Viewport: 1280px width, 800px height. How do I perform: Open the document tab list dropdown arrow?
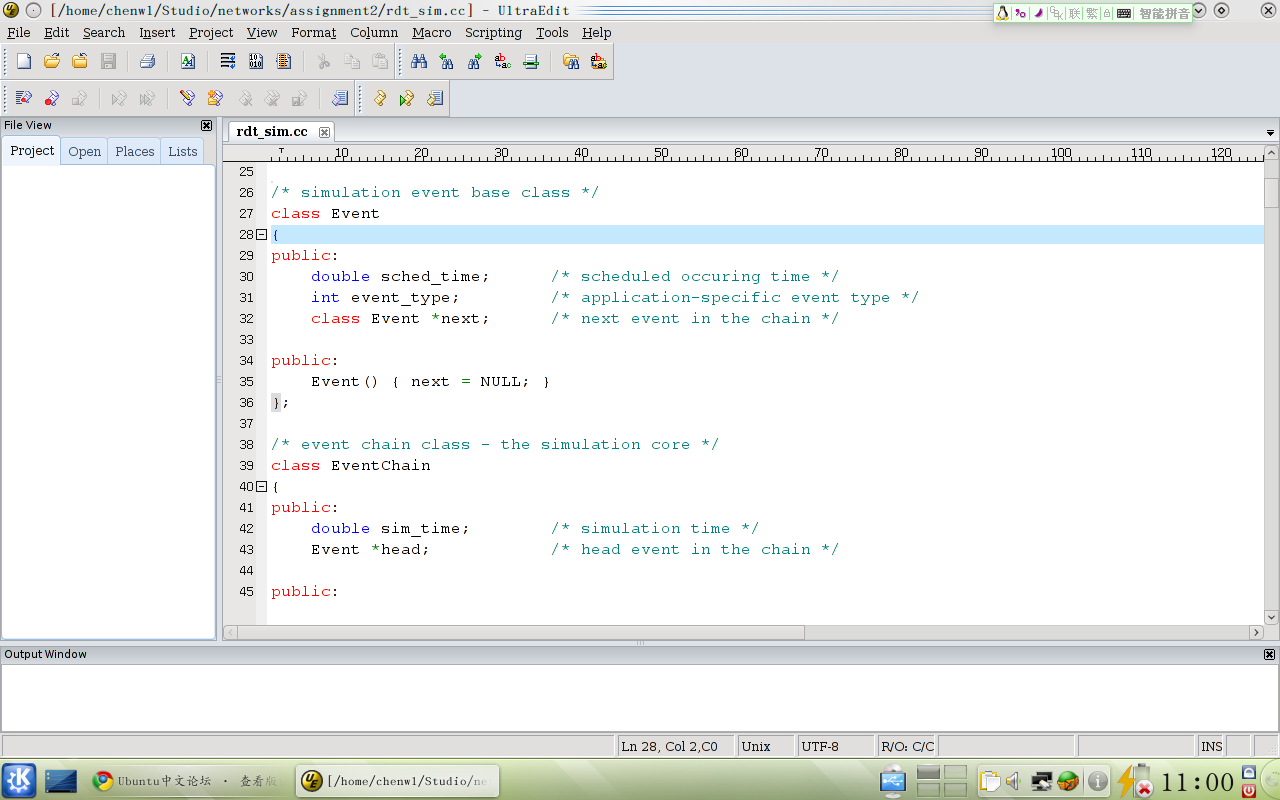(x=1271, y=133)
